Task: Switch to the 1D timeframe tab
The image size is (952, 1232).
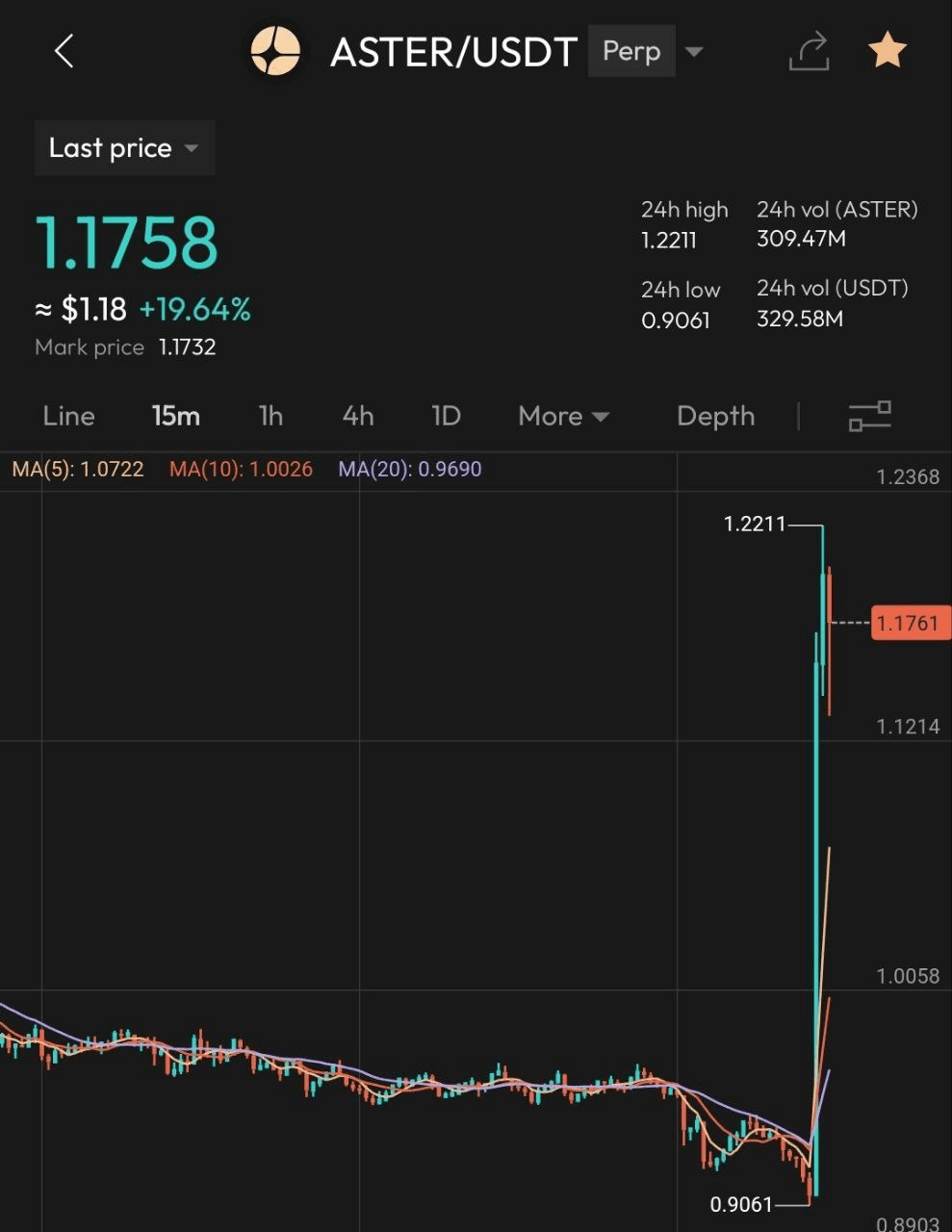Action: point(446,416)
